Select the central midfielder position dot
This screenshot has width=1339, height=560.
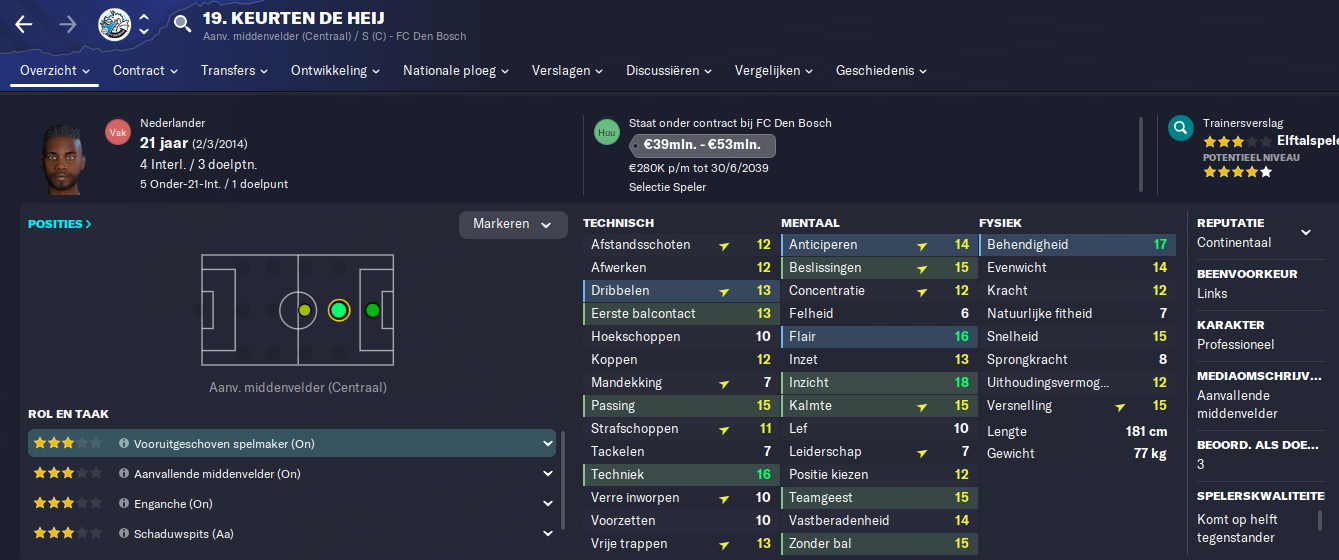(x=305, y=310)
